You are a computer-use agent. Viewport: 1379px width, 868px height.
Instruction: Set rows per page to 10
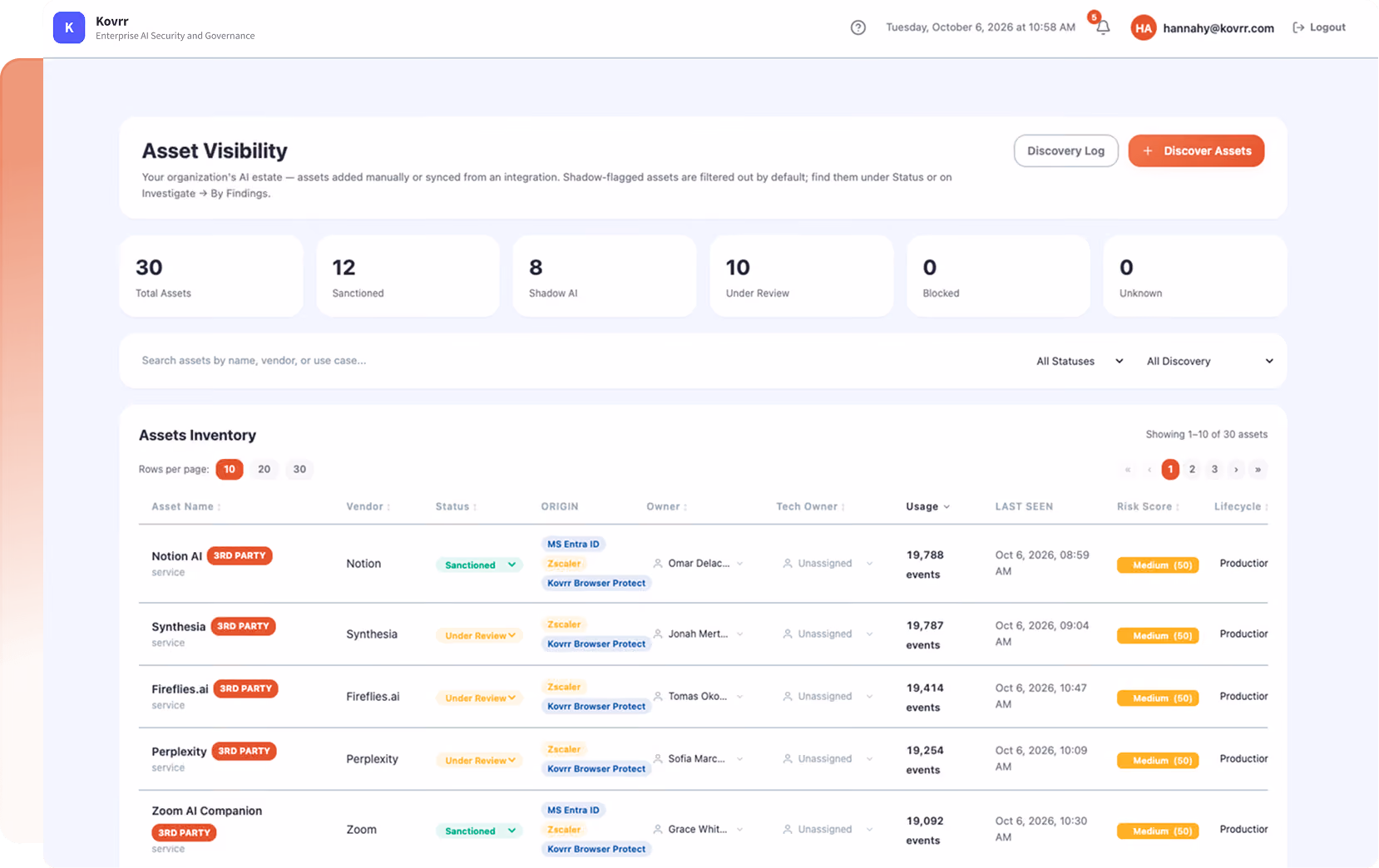point(230,469)
